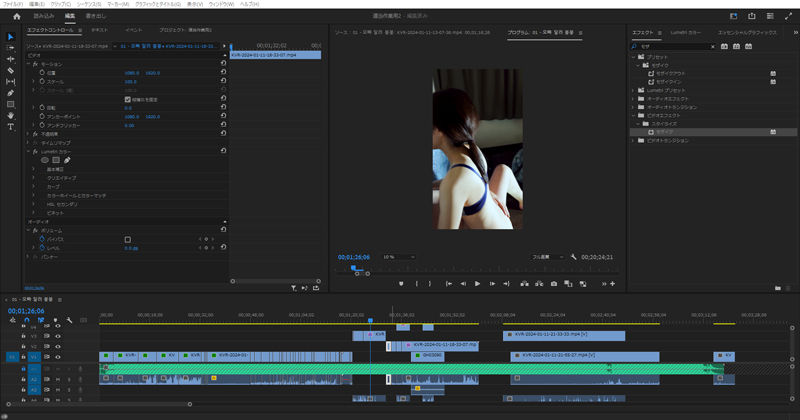Viewport: 800px width, 420px height.
Task: Draw a Lumetri pen mask icon
Action: [x=67, y=160]
